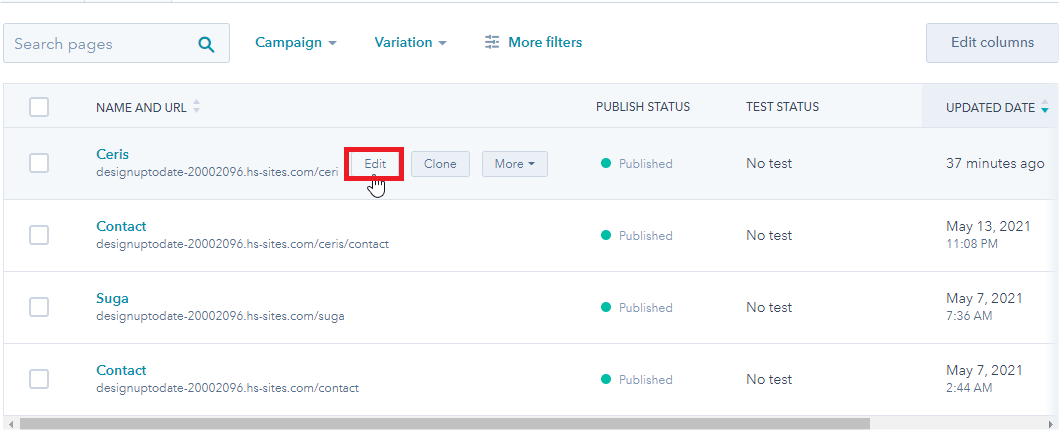This screenshot has width=1059, height=430.
Task: Expand the Variation filter dropdown
Action: click(x=410, y=43)
